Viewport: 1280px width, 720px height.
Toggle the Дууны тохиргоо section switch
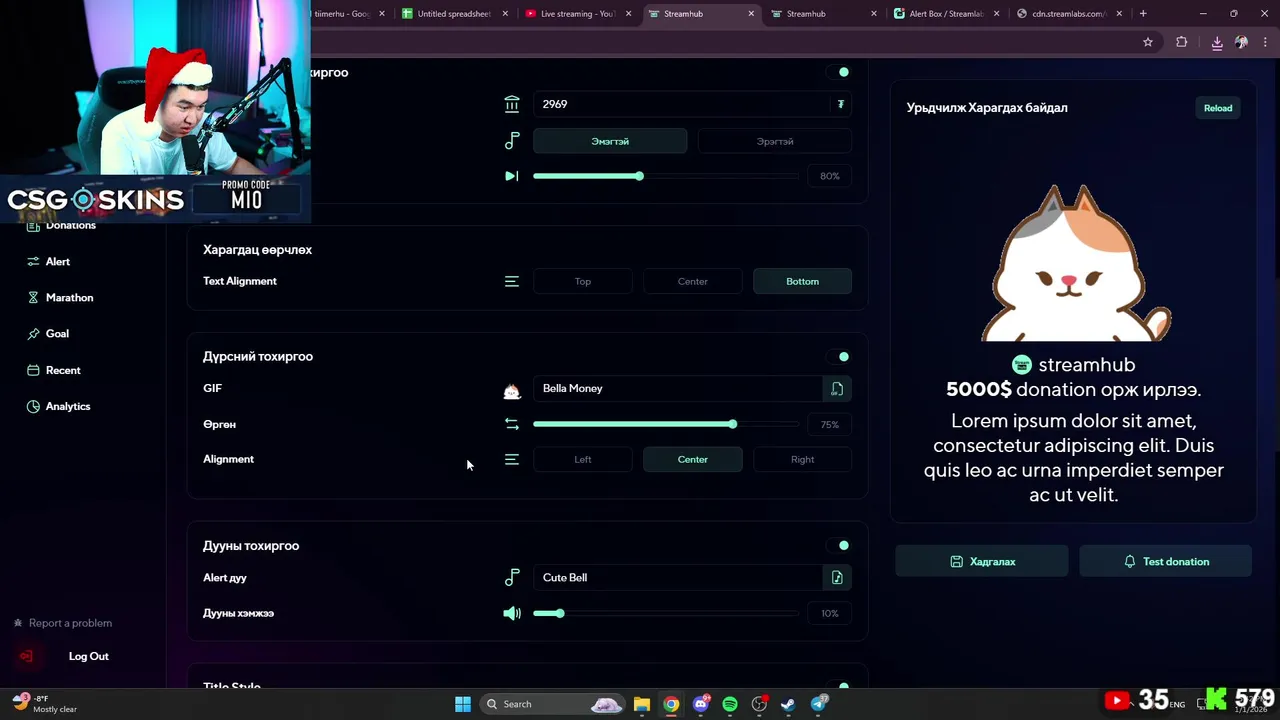(x=838, y=545)
